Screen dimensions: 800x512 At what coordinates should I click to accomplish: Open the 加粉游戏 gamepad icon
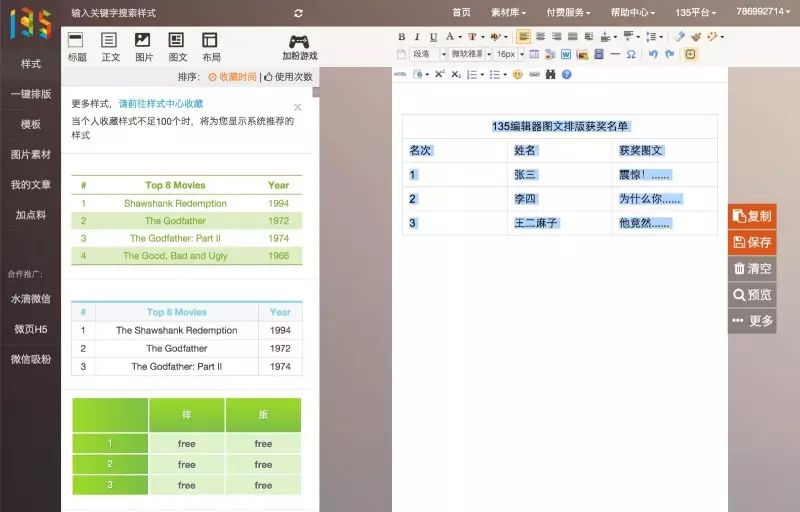pos(299,46)
